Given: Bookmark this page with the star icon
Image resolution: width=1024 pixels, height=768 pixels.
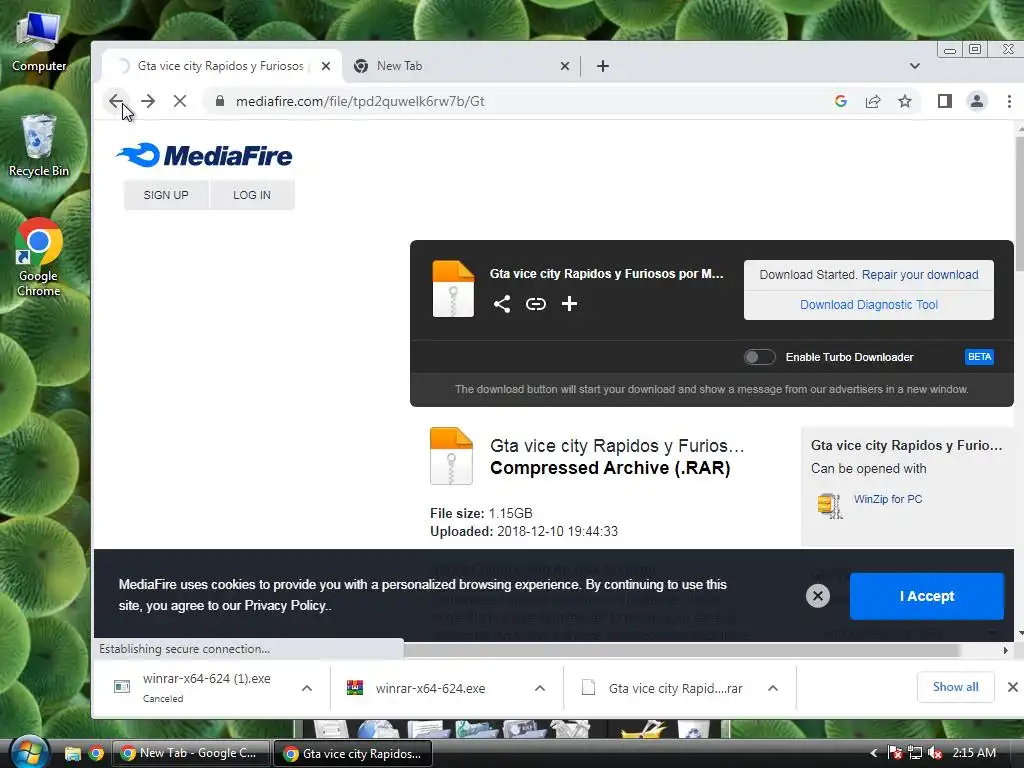Looking at the screenshot, I should tap(904, 101).
